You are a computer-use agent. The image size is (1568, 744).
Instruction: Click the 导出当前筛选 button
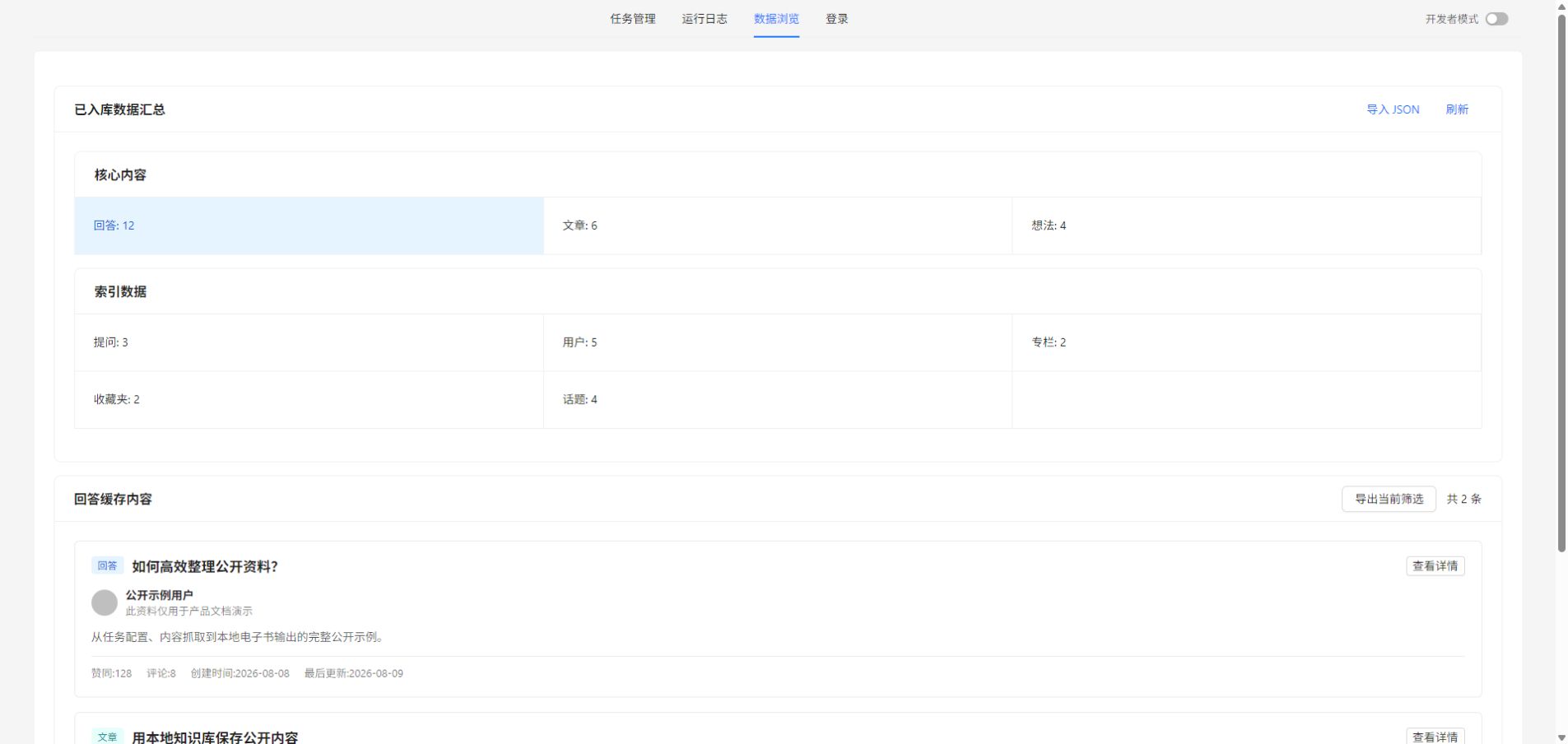point(1389,499)
